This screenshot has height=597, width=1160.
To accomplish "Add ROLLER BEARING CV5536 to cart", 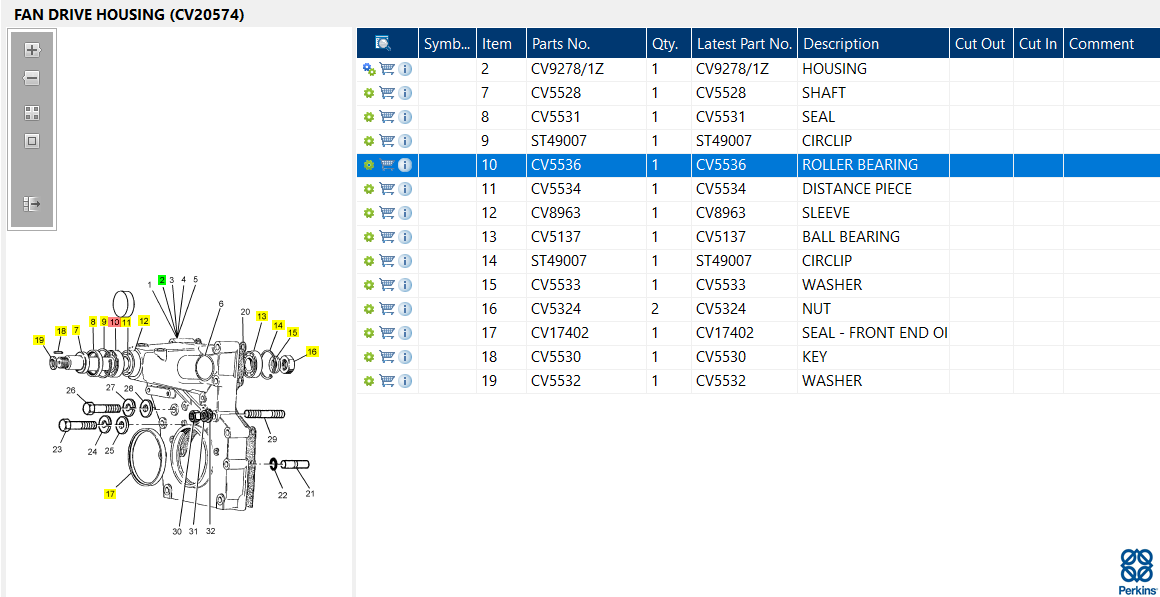I will click(387, 165).
